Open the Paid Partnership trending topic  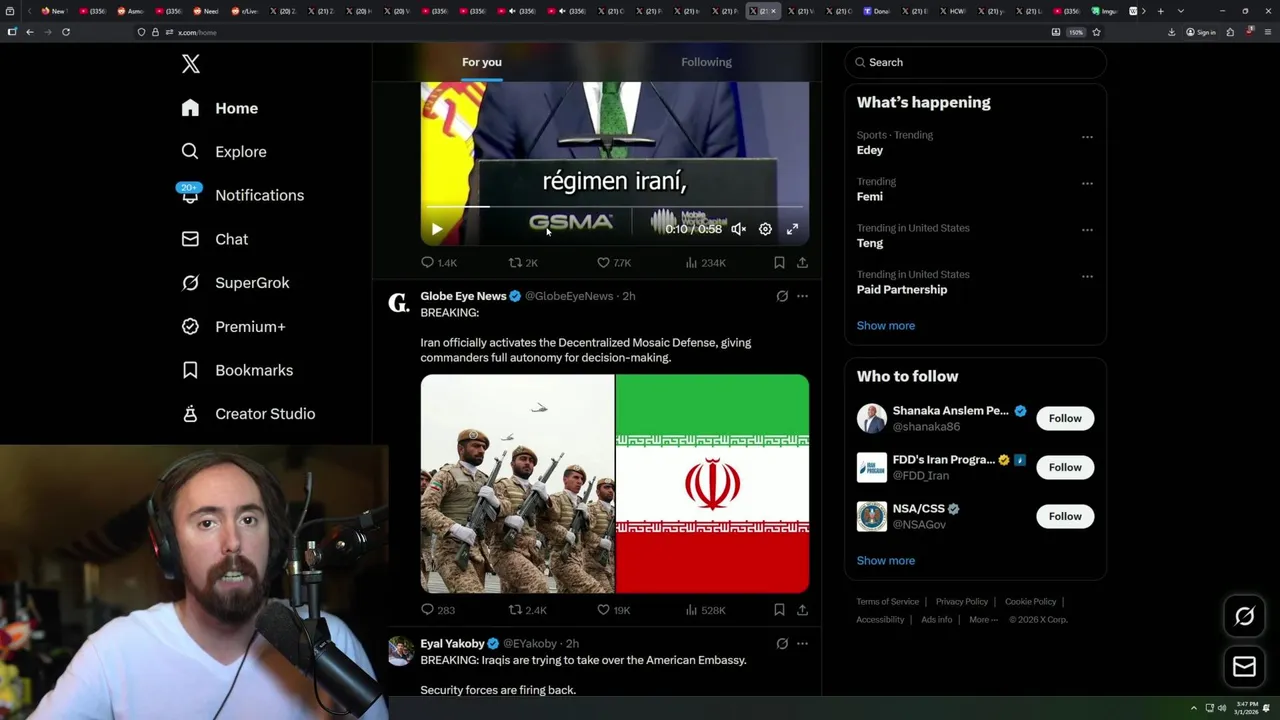click(x=902, y=290)
